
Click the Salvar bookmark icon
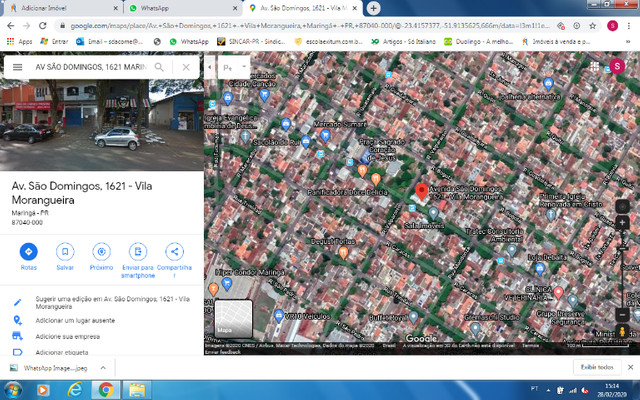coord(65,251)
